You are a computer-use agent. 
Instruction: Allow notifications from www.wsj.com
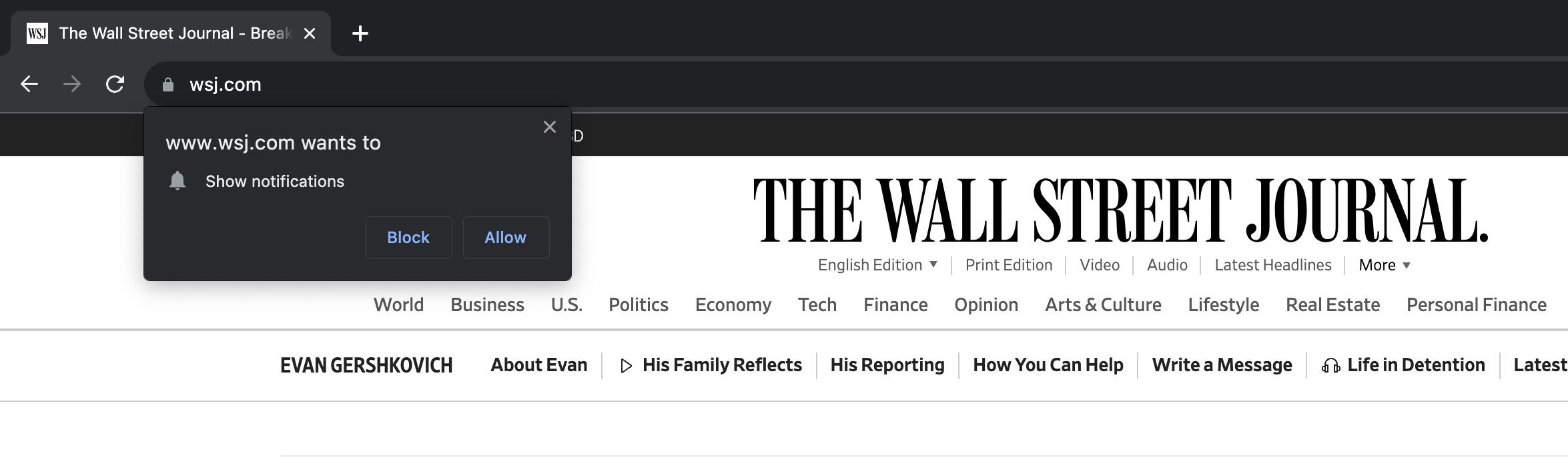click(x=505, y=237)
